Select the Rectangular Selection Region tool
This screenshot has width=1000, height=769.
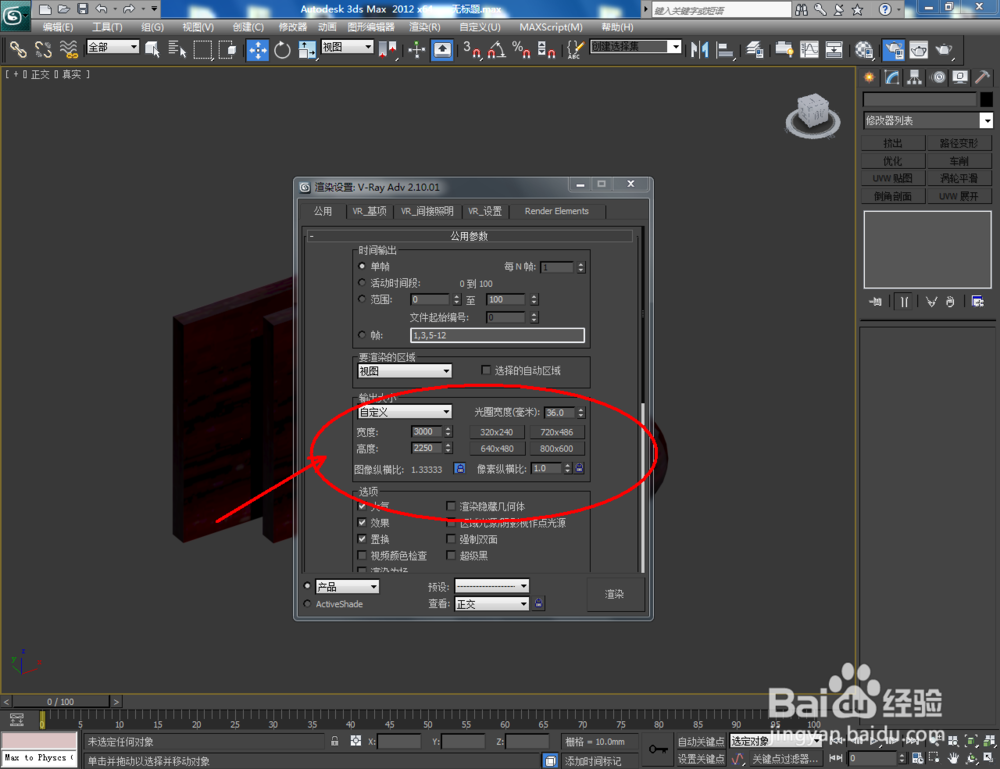tap(203, 50)
